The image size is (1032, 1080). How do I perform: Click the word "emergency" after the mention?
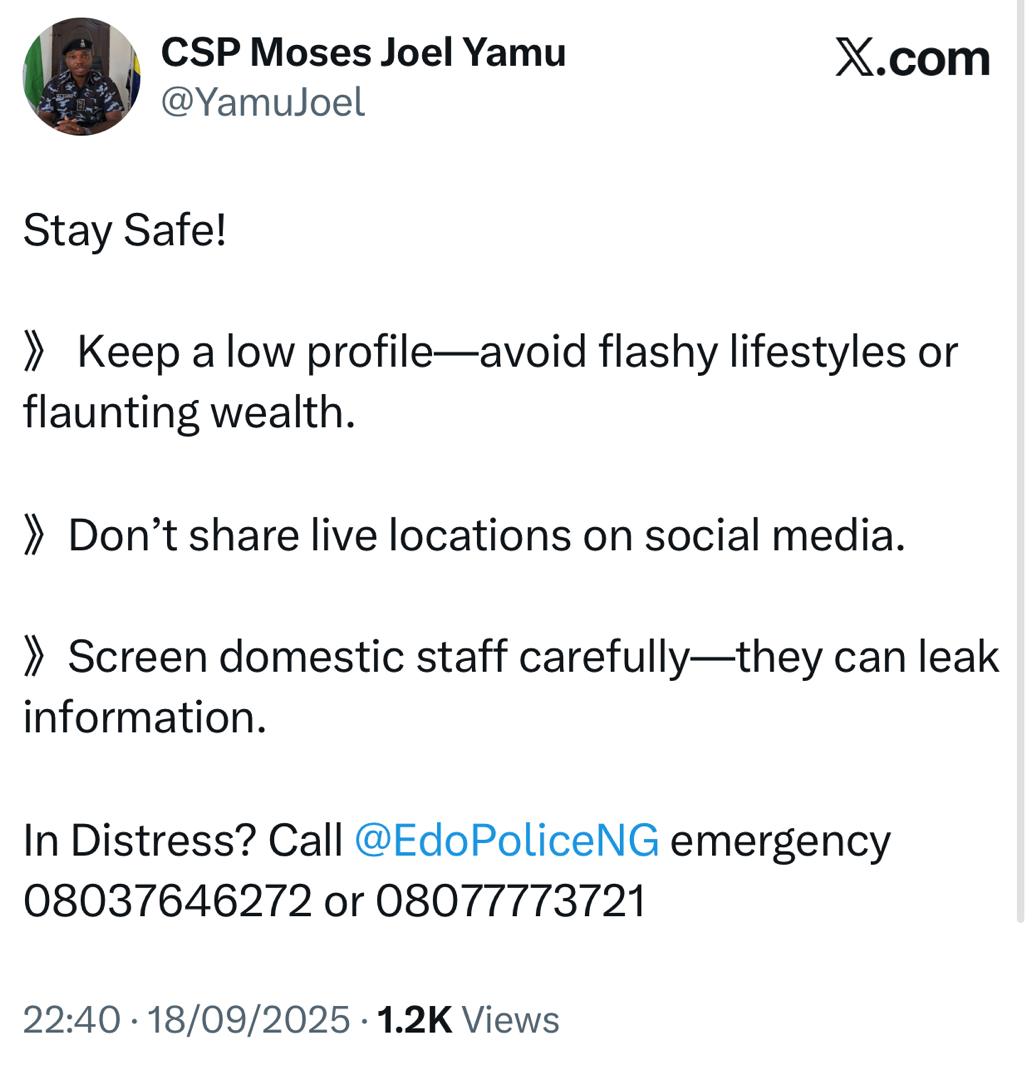pos(780,841)
